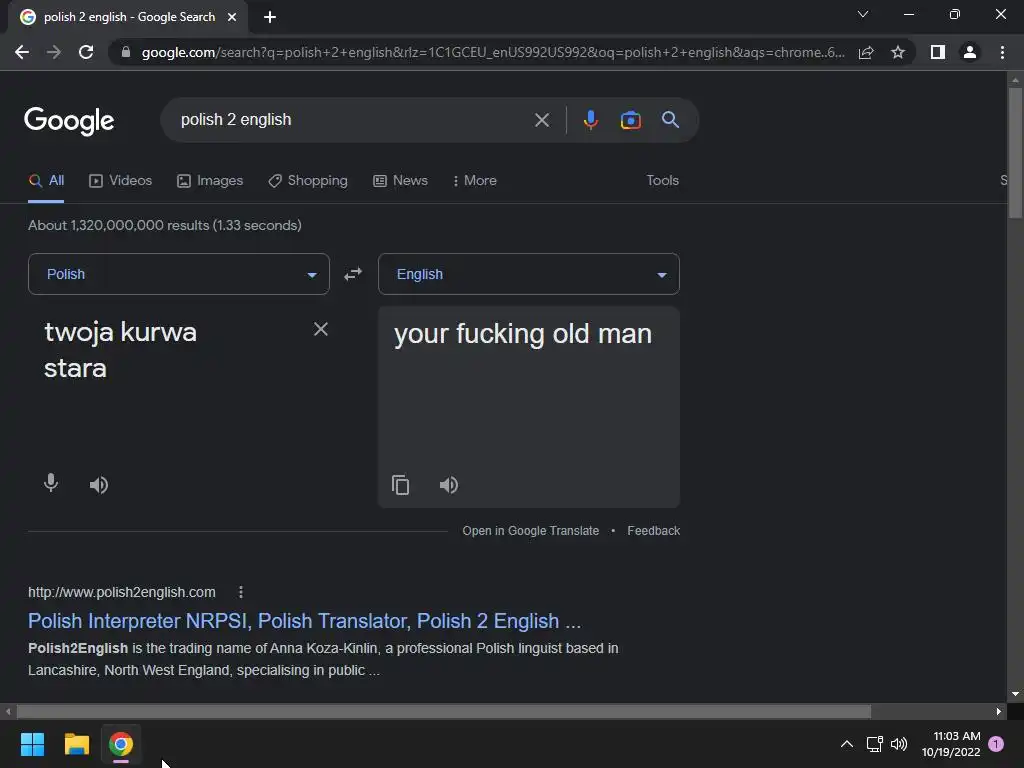The width and height of the screenshot is (1024, 768).
Task: Listen to the Polish source text
Action: tap(99, 485)
